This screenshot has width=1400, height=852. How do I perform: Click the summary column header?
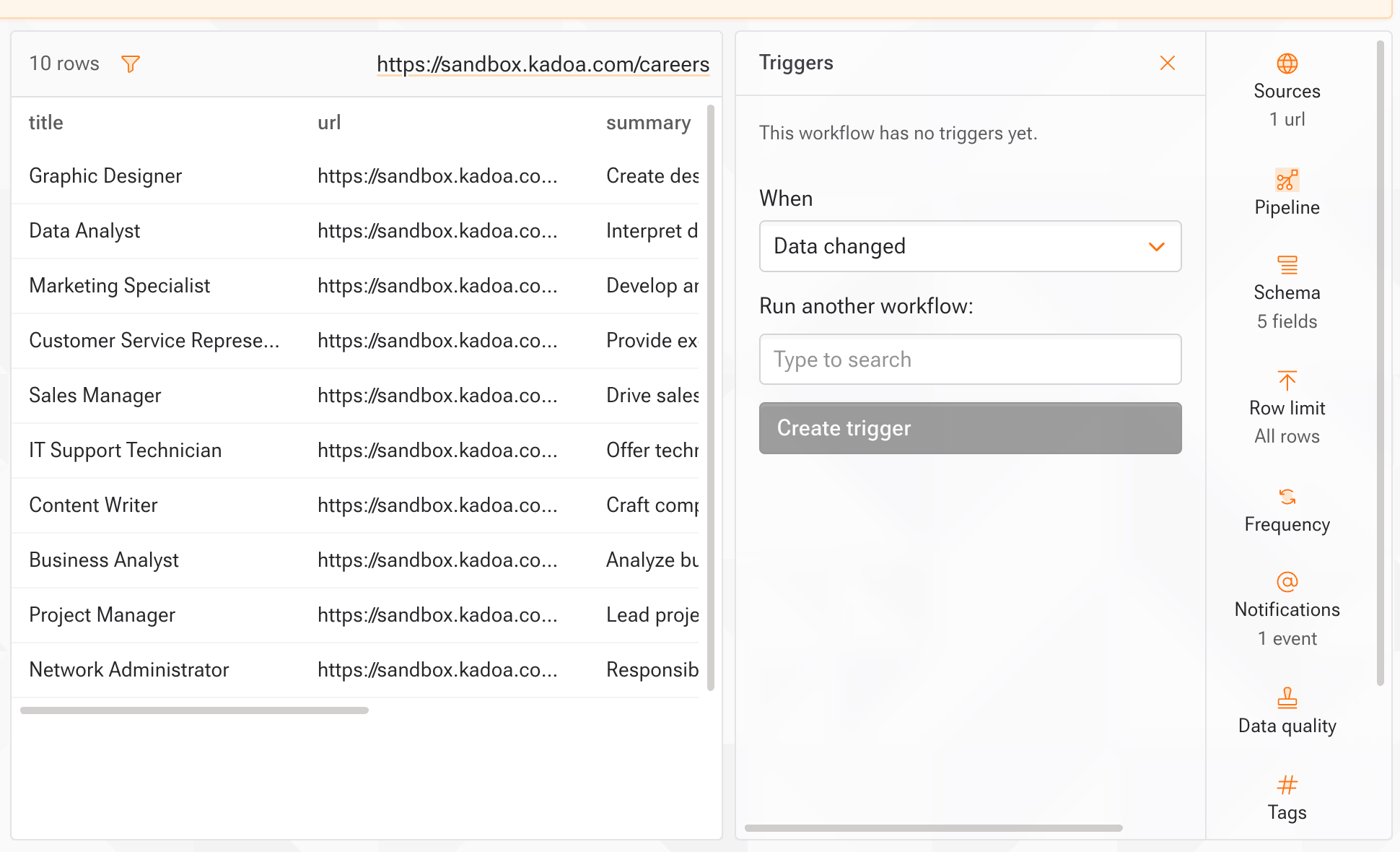(x=648, y=123)
